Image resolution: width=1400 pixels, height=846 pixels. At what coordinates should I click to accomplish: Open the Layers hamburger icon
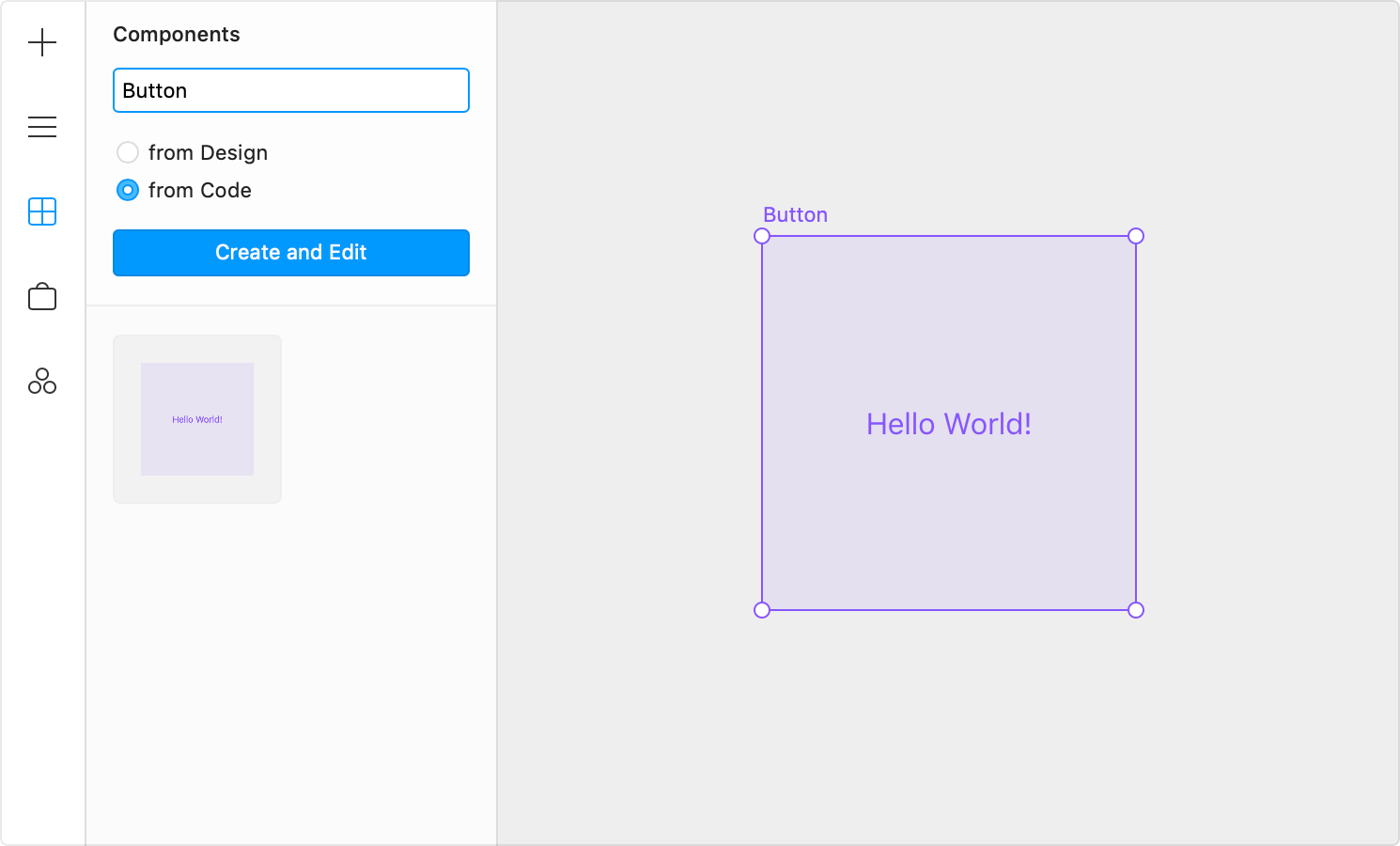pos(42,127)
